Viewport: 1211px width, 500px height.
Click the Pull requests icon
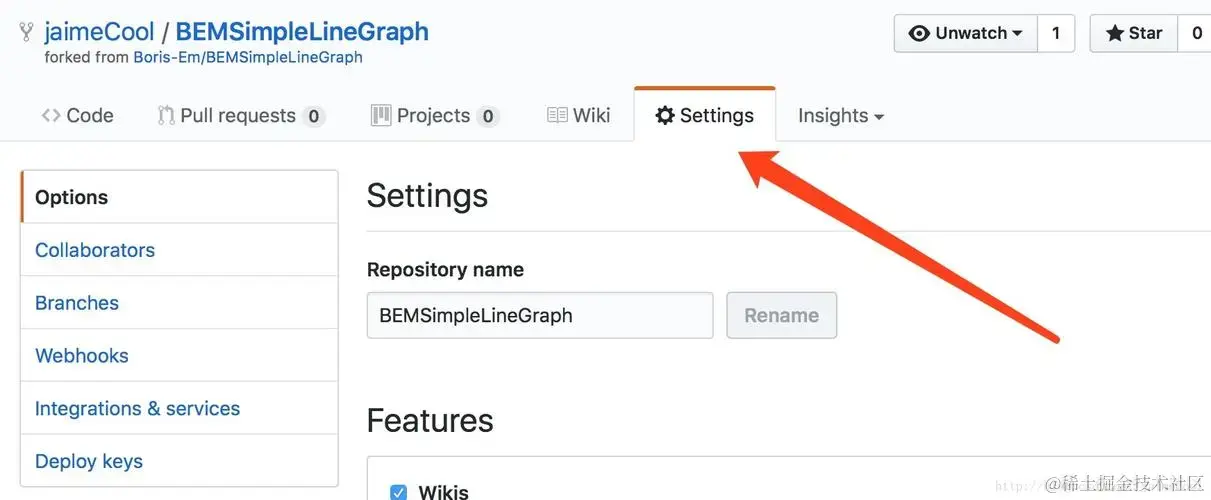(x=166, y=116)
